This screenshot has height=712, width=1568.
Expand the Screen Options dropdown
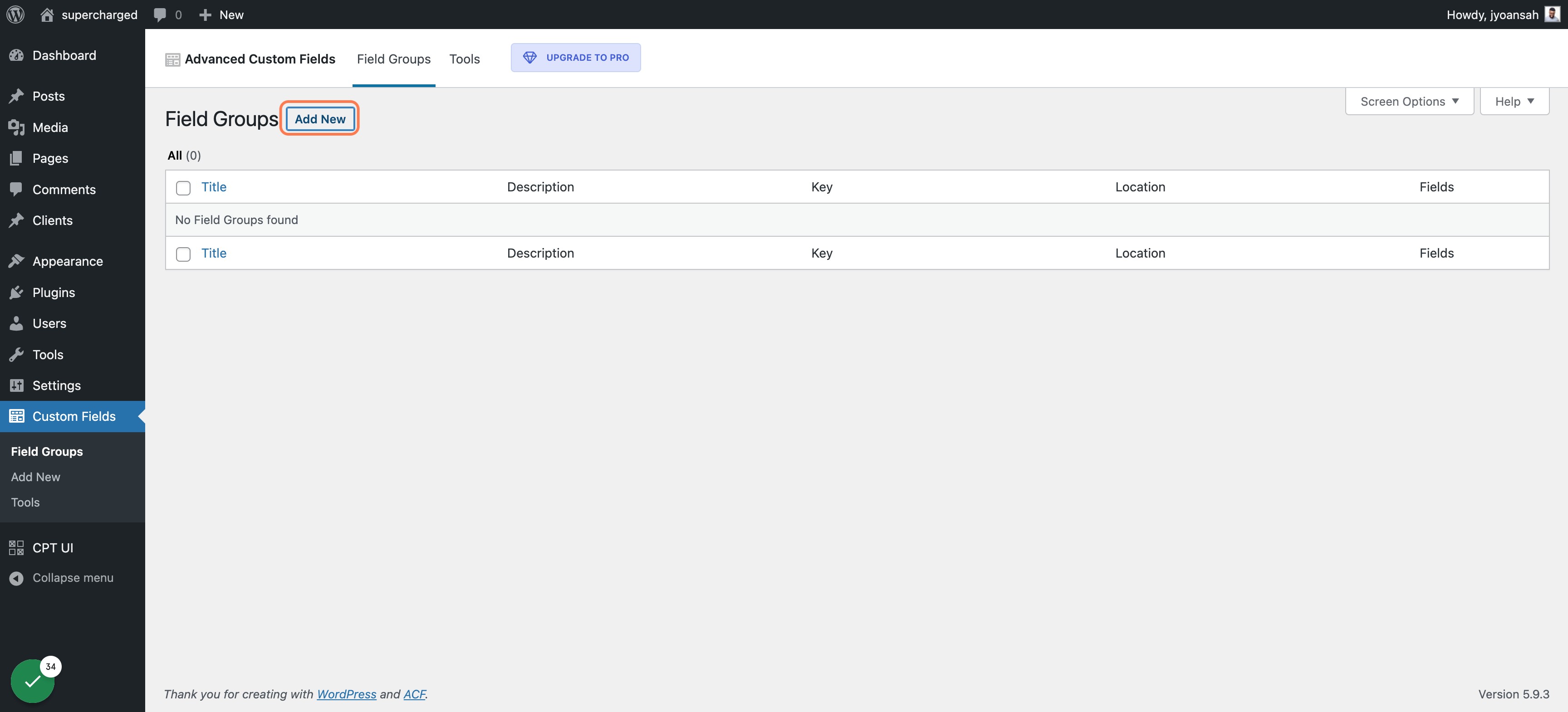click(x=1409, y=101)
